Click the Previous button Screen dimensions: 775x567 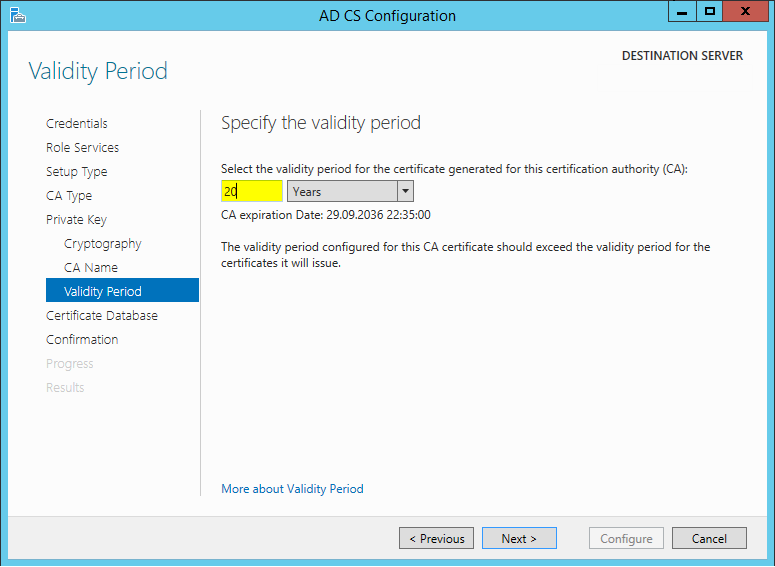pos(436,538)
